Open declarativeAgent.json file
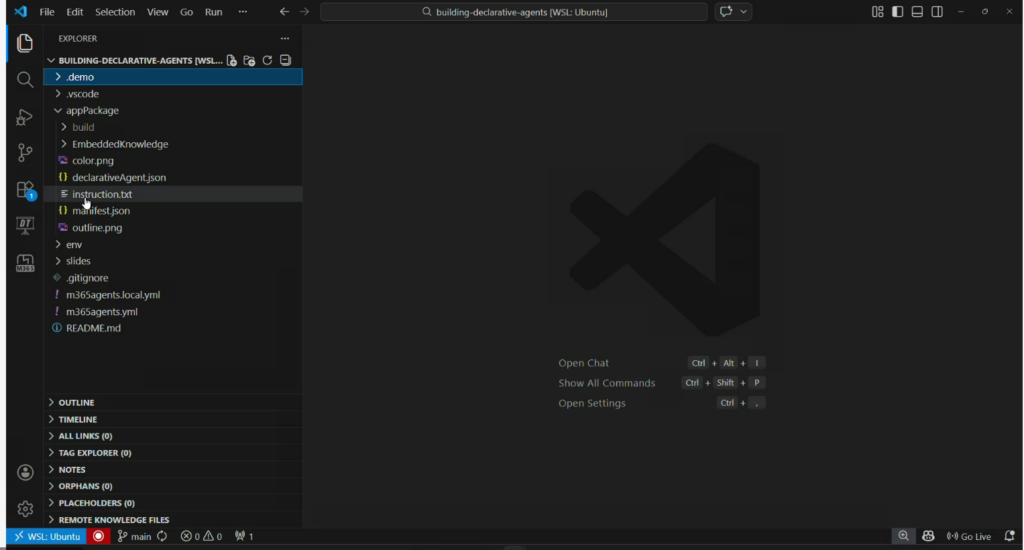Screen dimensions: 1024x550 coord(119,177)
